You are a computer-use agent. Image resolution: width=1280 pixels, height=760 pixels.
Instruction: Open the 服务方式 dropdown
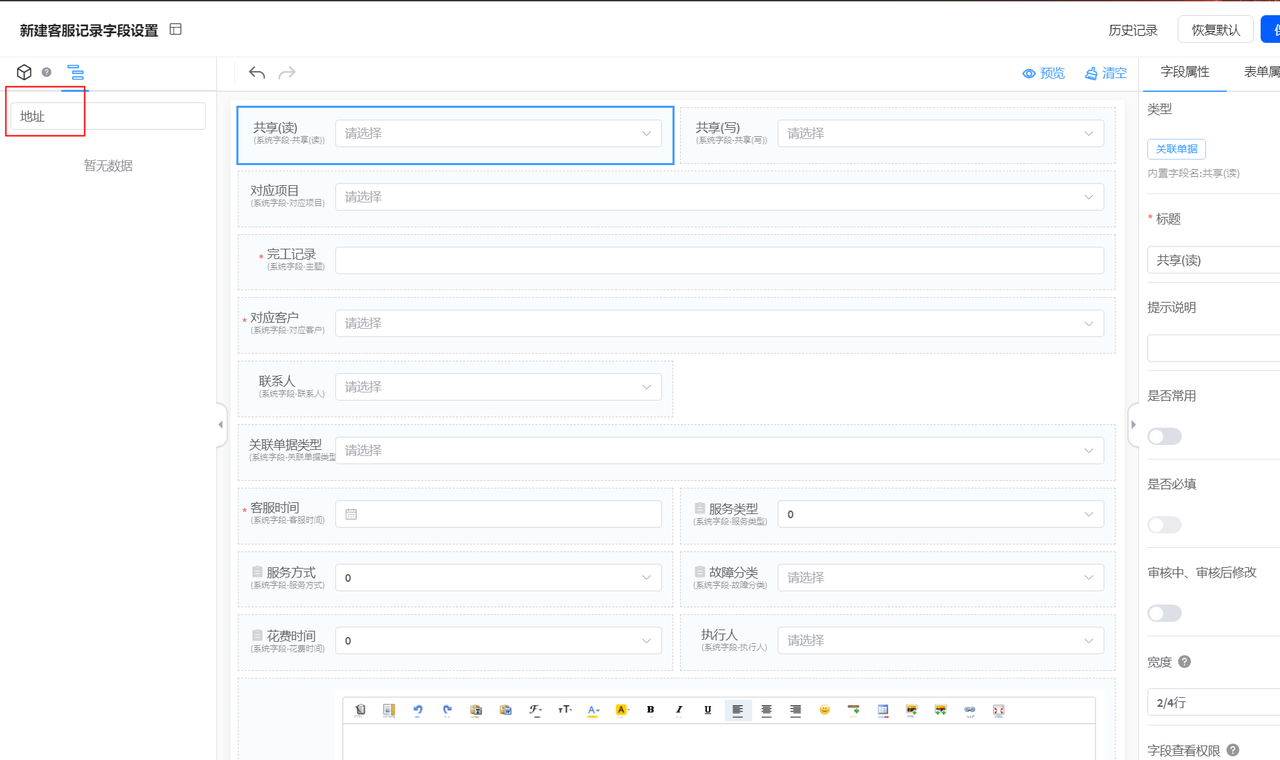click(x=498, y=577)
